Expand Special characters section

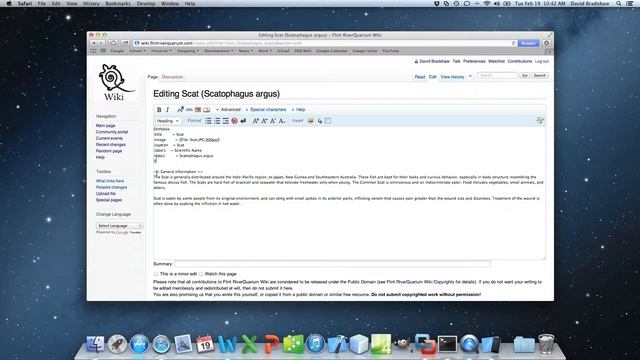tap(266, 110)
